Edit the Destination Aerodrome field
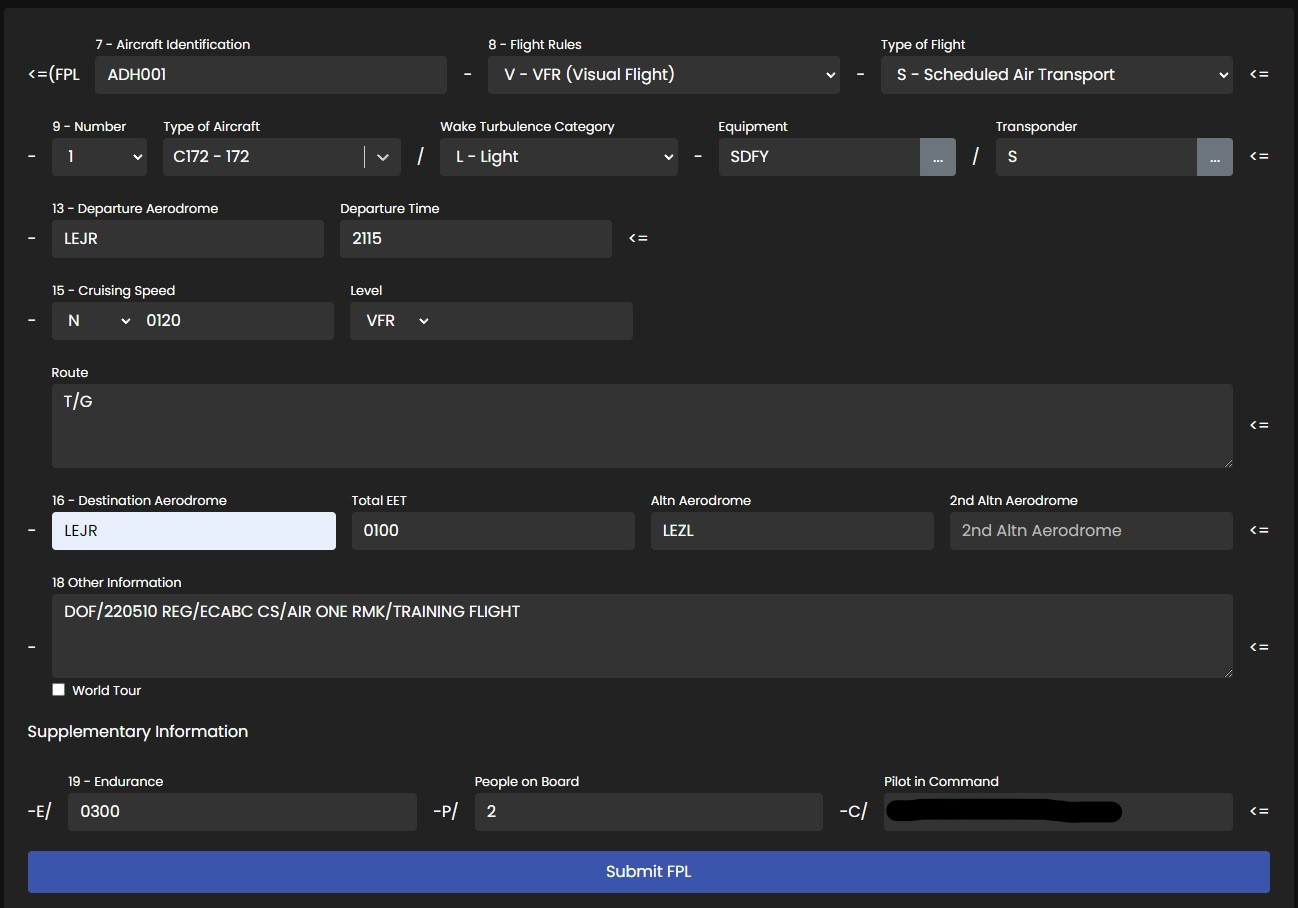 tap(194, 531)
